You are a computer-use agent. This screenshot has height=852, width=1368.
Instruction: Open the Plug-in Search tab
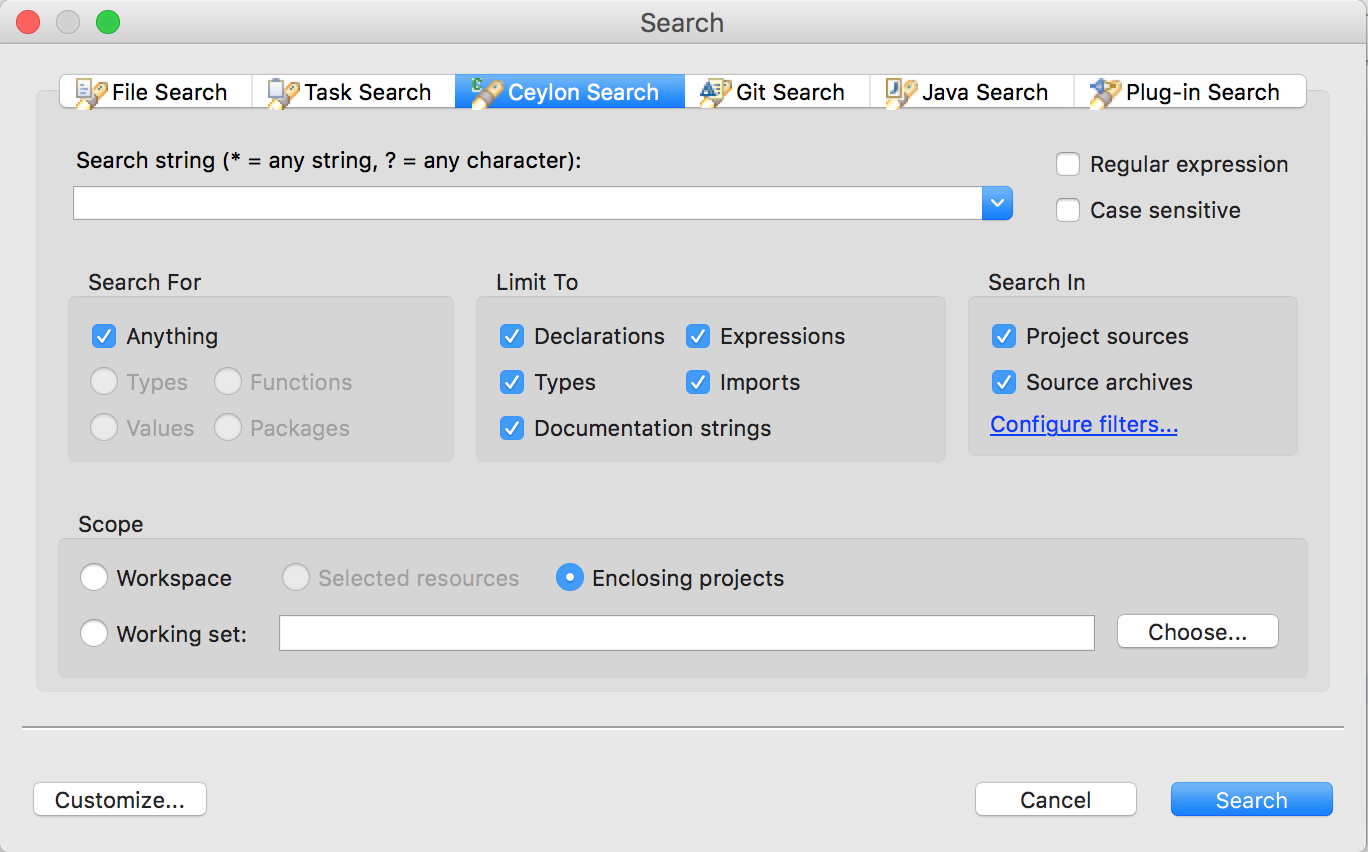pos(1190,92)
